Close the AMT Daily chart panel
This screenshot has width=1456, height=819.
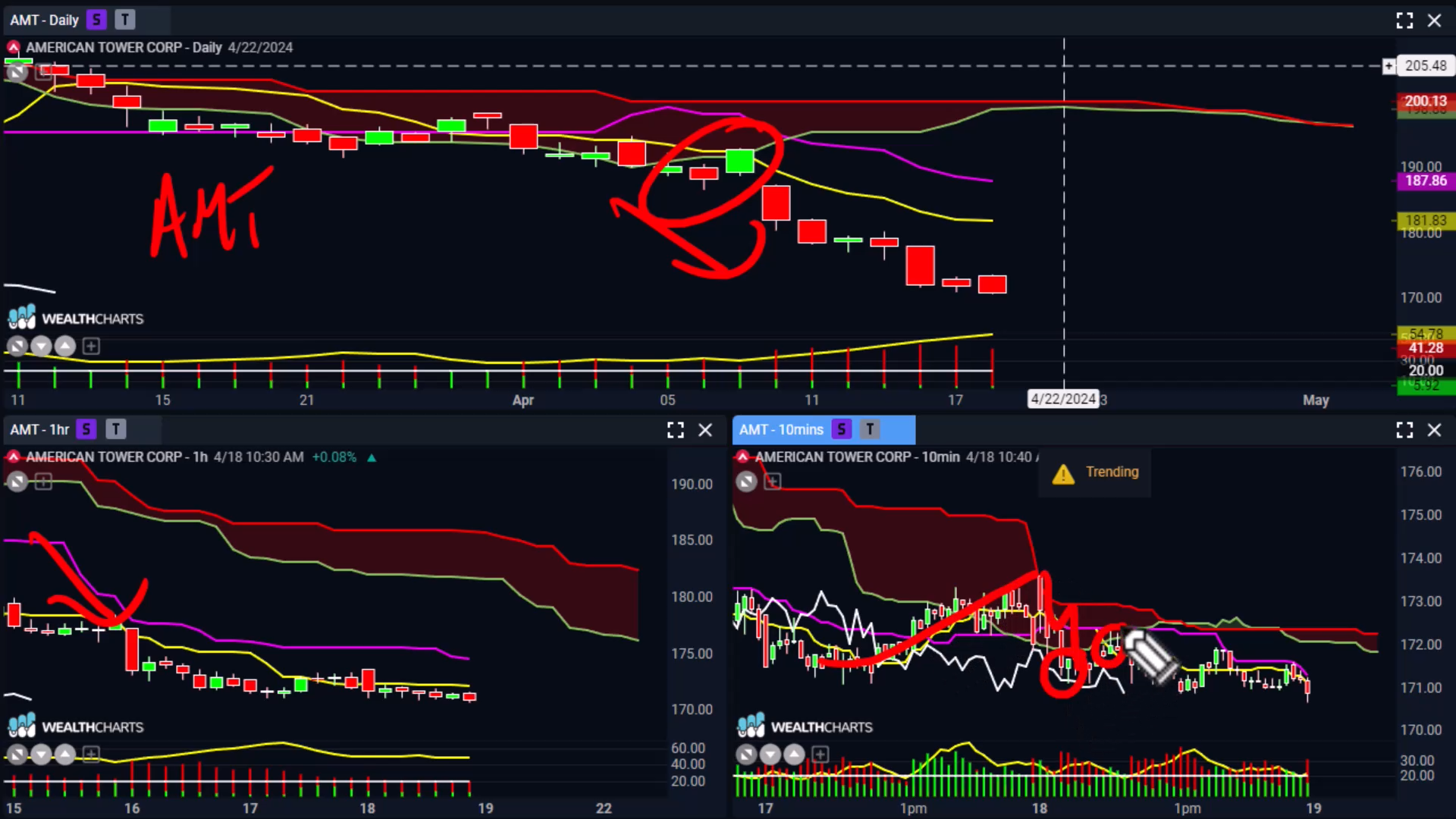(1434, 20)
